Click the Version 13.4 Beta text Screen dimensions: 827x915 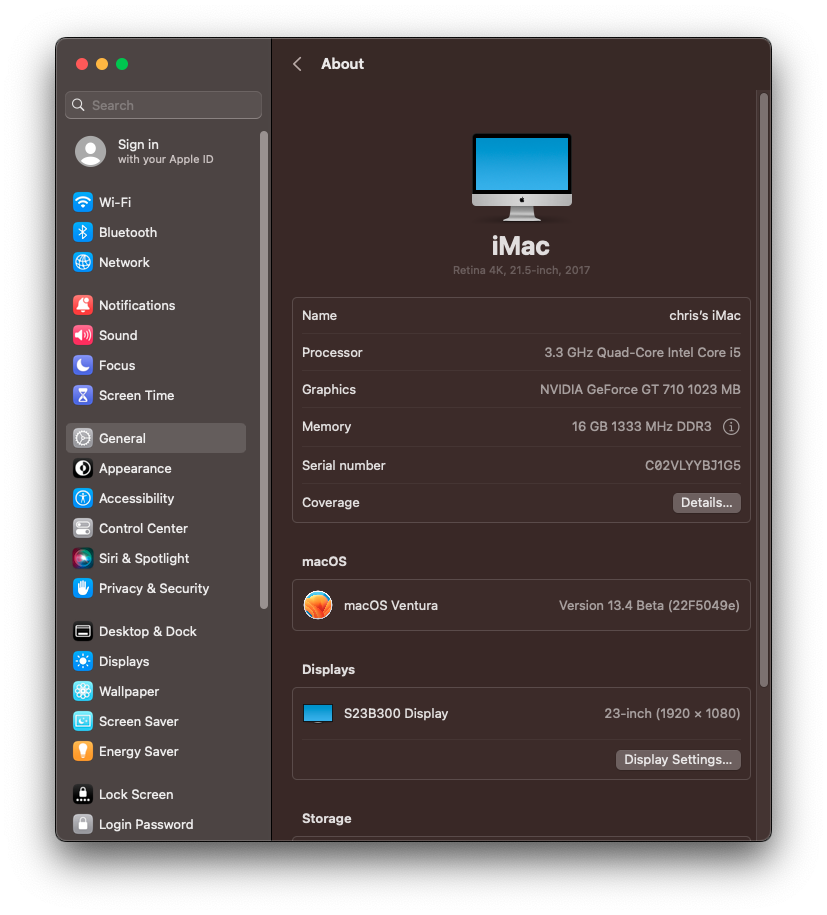649,606
